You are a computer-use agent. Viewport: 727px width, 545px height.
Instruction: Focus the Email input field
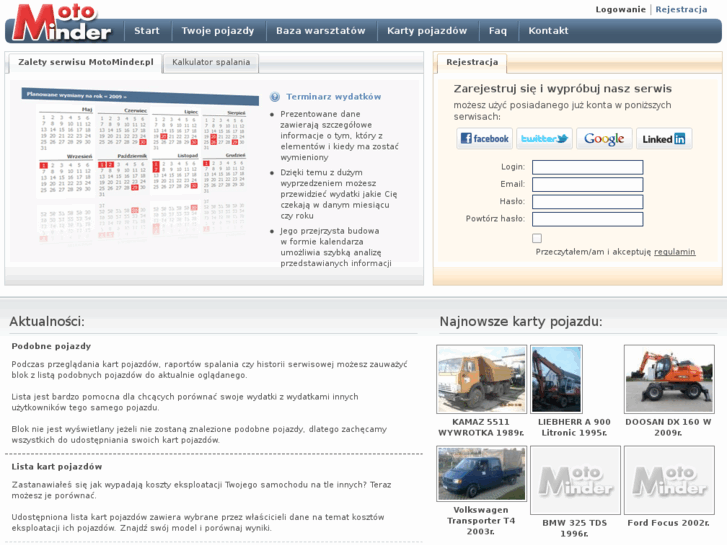587,184
